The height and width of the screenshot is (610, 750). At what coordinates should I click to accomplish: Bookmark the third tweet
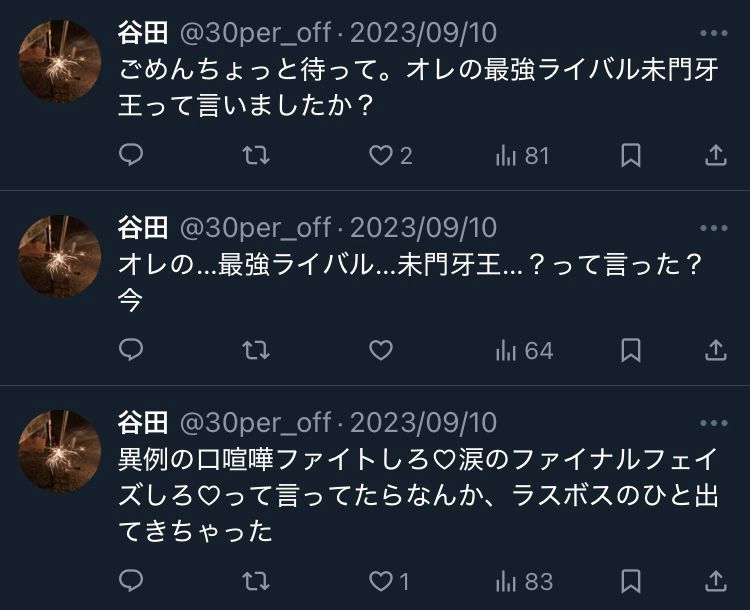point(631,580)
